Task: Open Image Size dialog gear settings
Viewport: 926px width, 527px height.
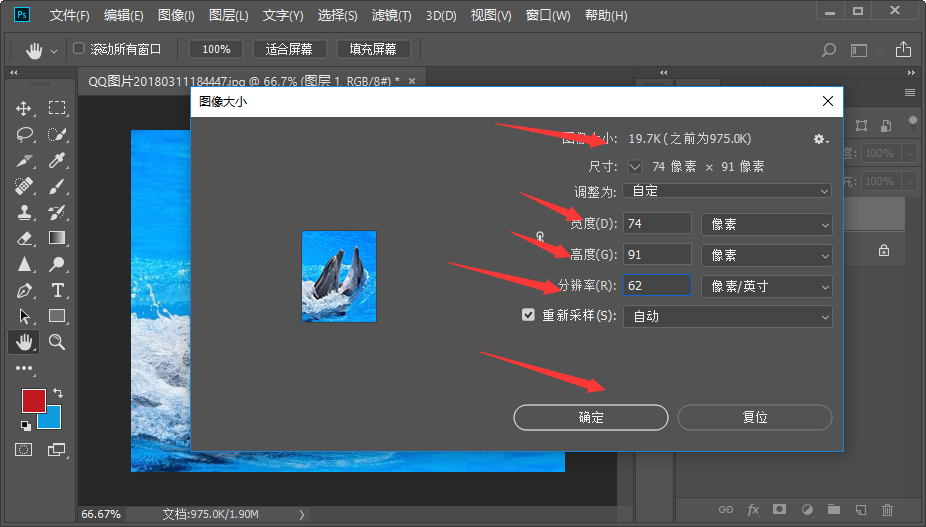Action: (x=820, y=139)
